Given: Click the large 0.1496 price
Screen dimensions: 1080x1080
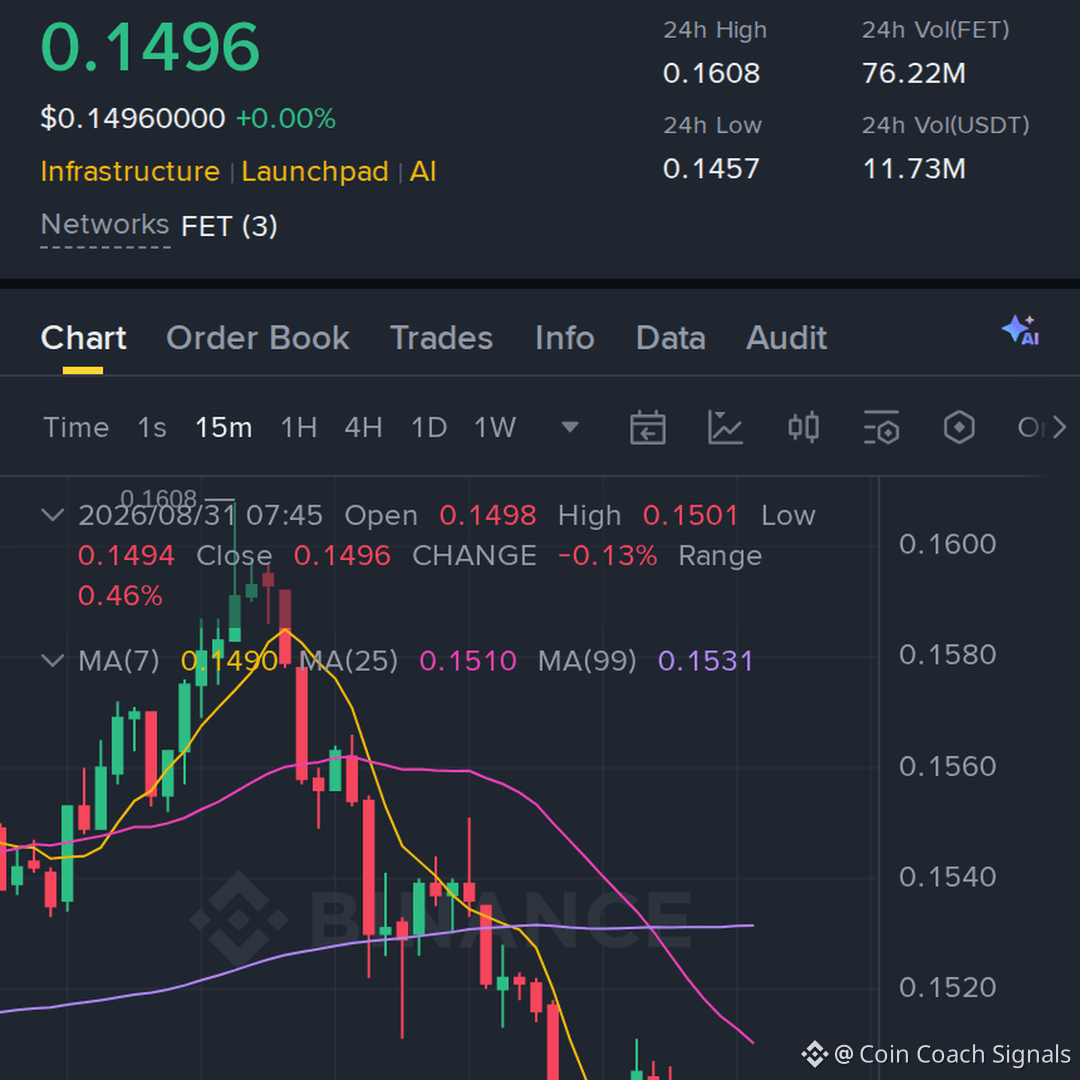Looking at the screenshot, I should (x=150, y=48).
